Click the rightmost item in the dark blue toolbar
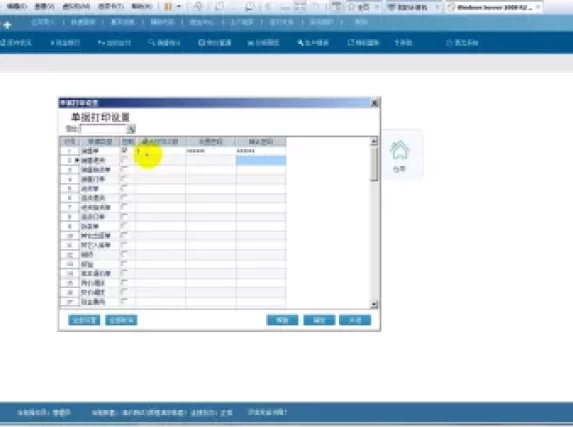 [x=462, y=43]
